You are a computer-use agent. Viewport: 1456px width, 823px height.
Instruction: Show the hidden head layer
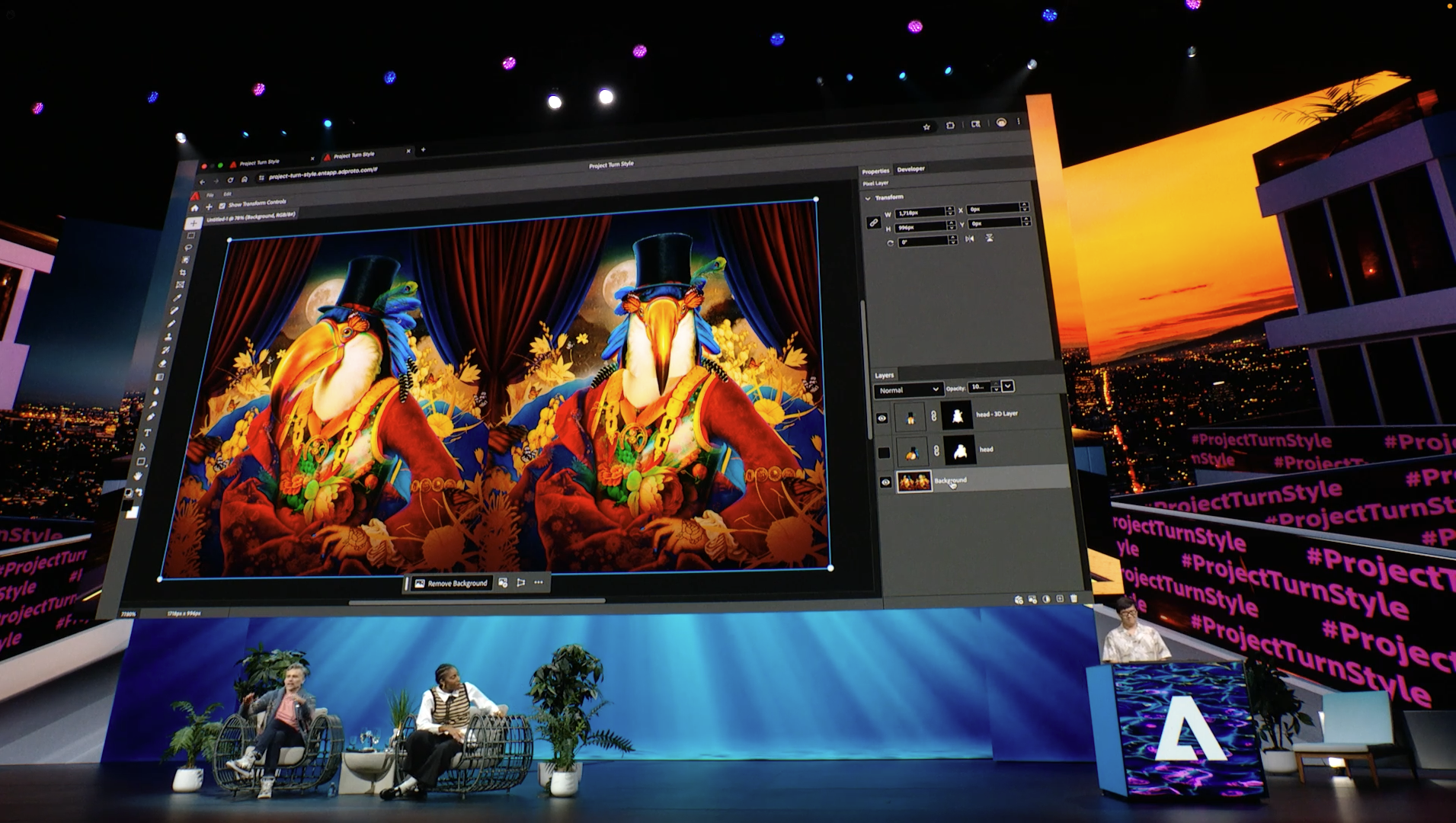pyautogui.click(x=884, y=453)
